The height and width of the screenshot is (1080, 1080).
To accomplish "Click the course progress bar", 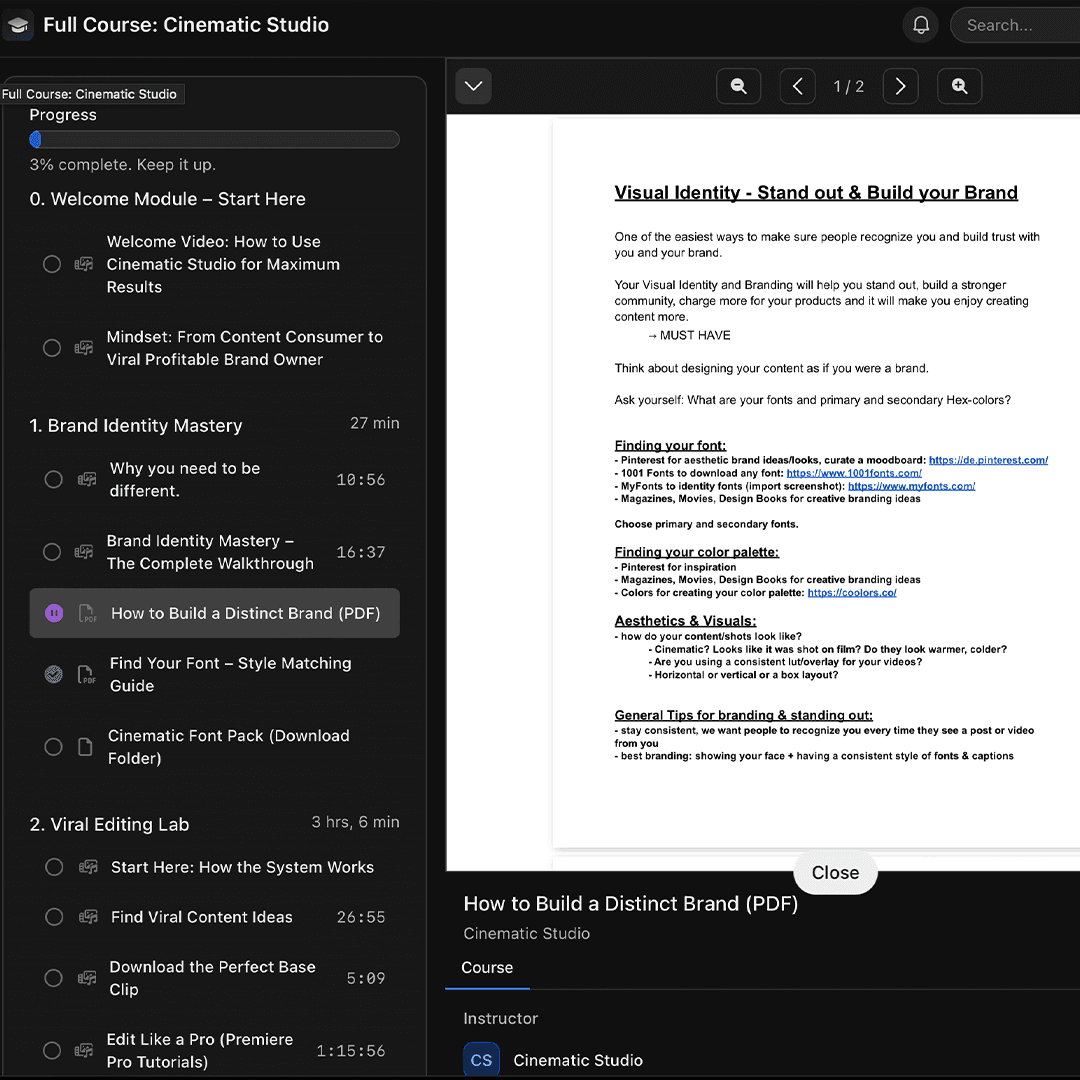I will point(214,139).
